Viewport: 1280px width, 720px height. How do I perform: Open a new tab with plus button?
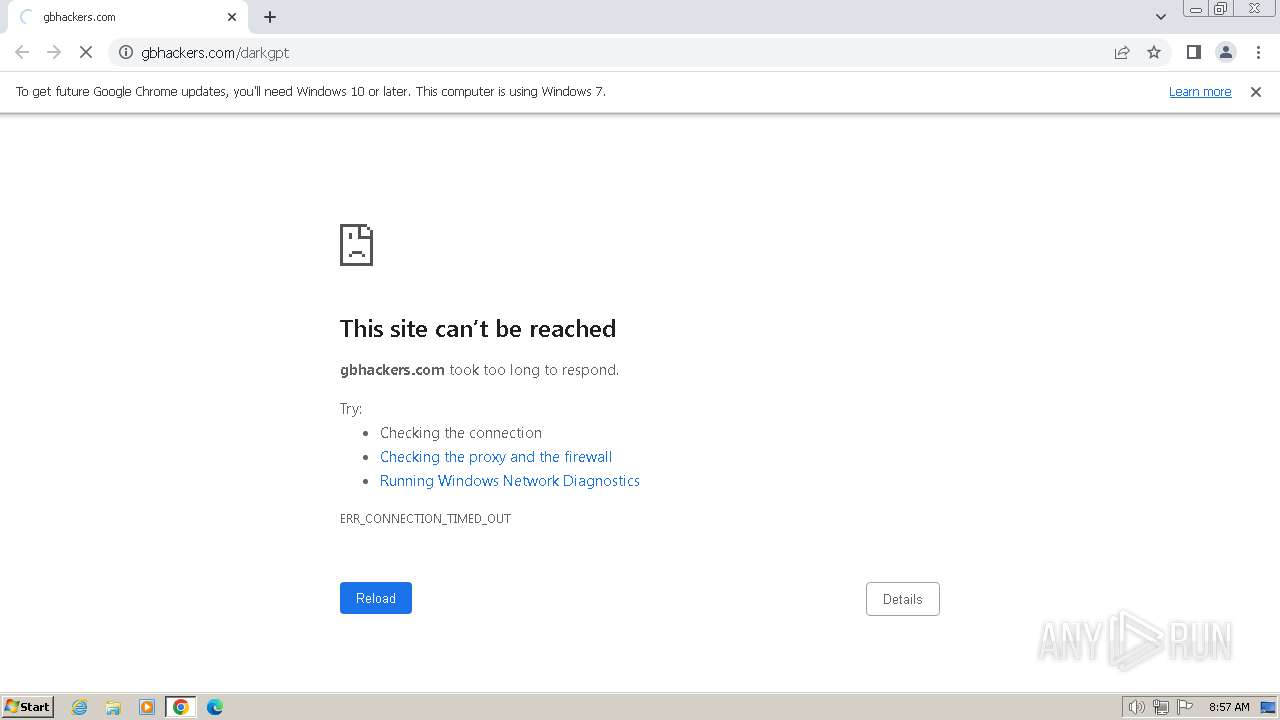click(270, 17)
